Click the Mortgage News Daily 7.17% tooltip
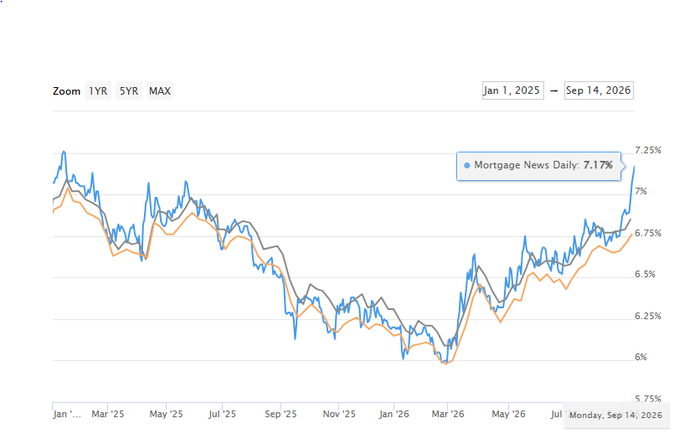Screen dimensions: 679x439 [x=539, y=166]
